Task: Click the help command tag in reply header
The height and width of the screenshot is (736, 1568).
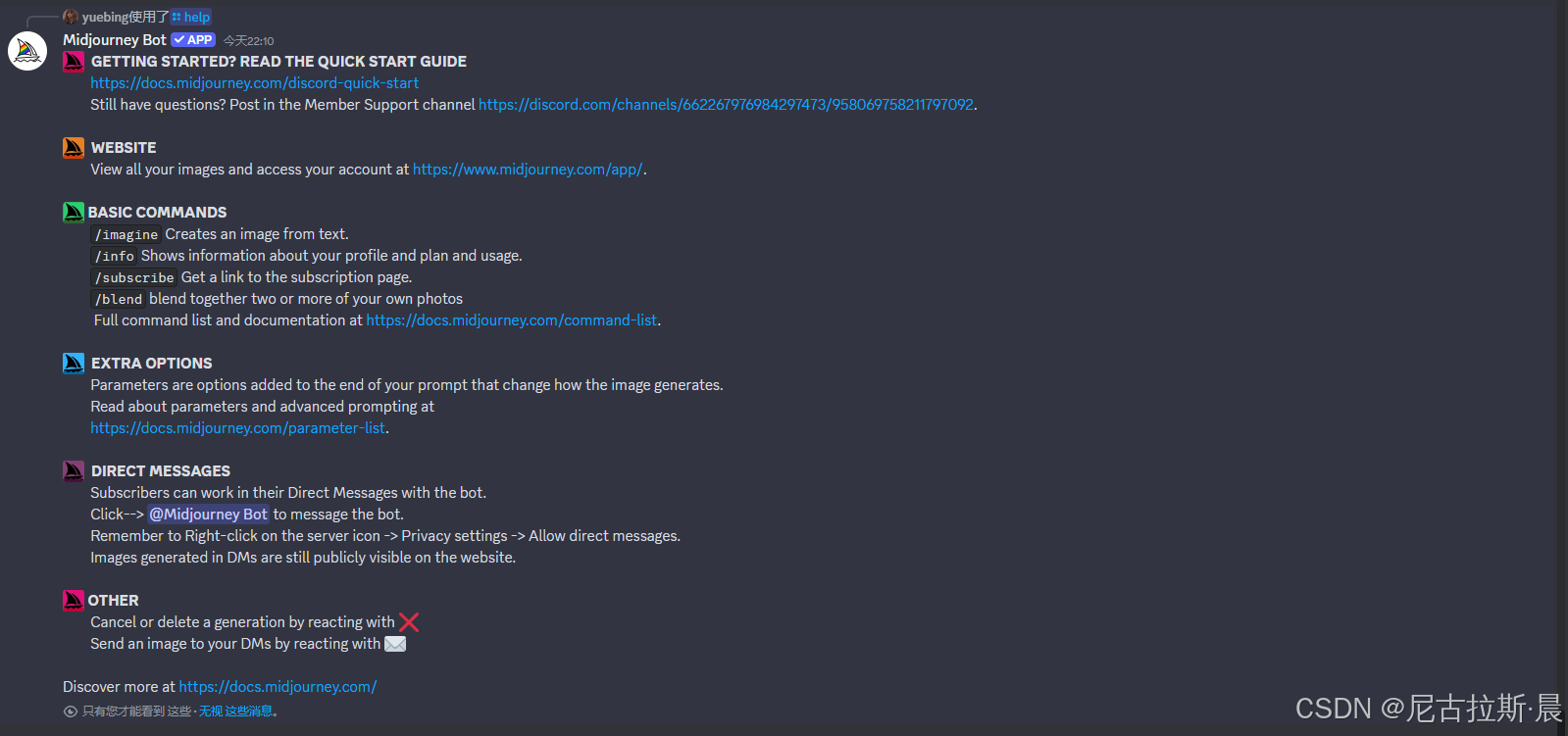Action: [191, 17]
